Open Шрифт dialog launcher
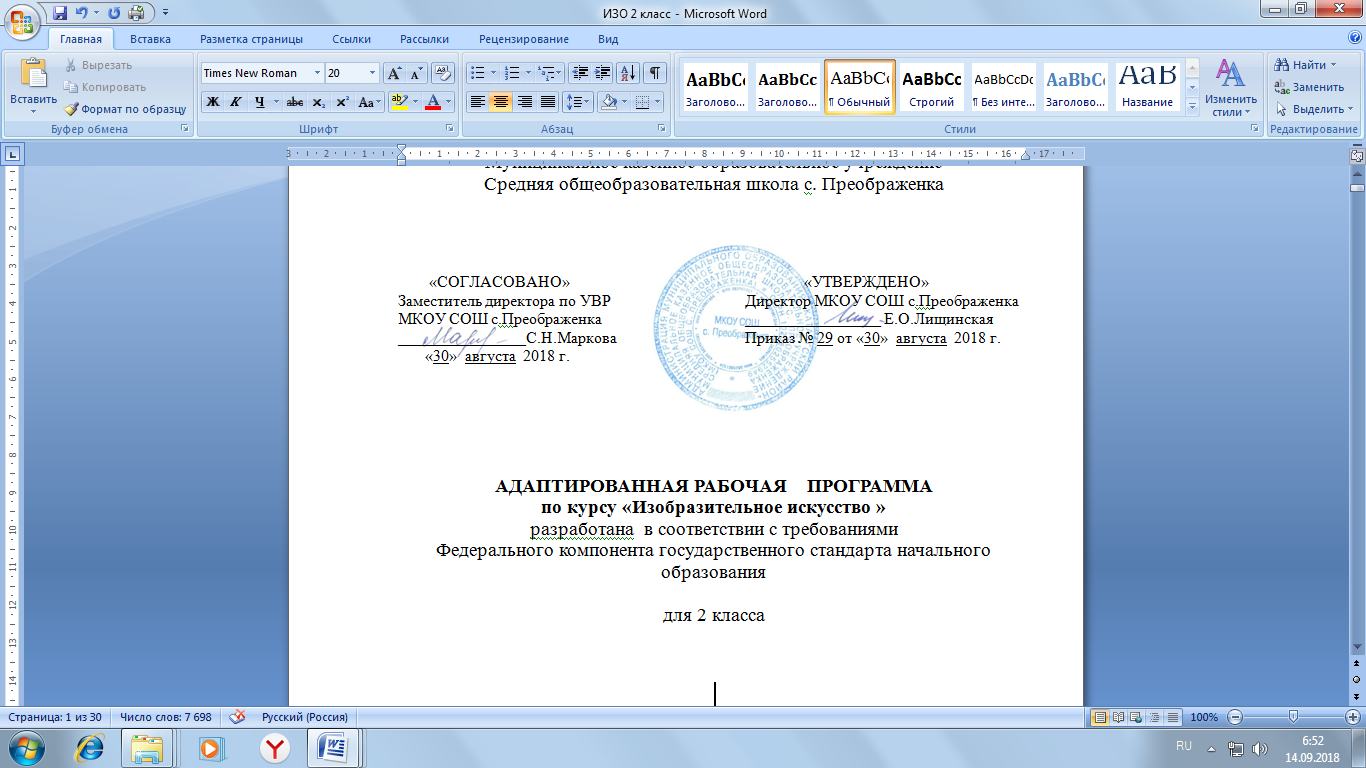 point(450,129)
